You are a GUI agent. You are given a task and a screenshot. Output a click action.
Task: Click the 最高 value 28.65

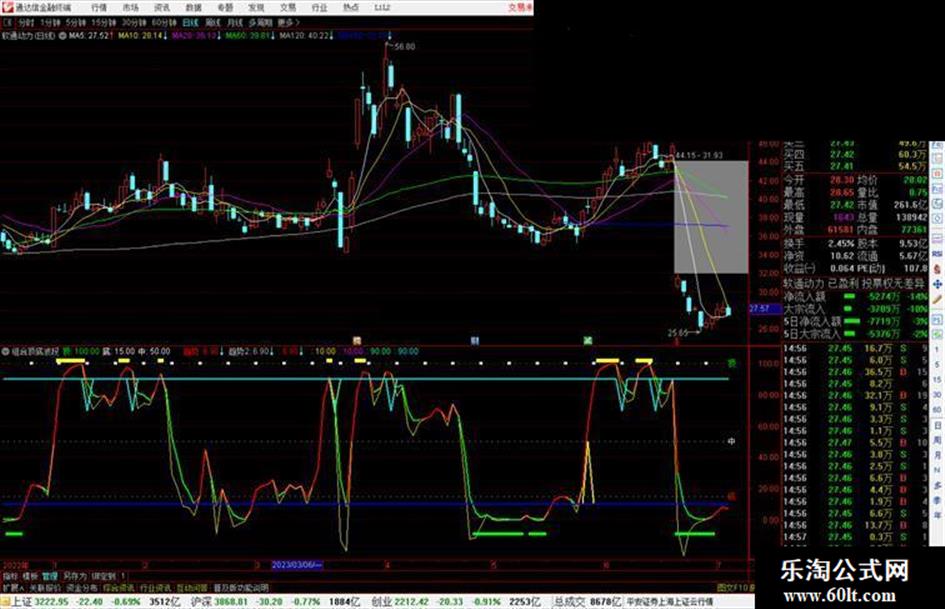click(x=842, y=193)
